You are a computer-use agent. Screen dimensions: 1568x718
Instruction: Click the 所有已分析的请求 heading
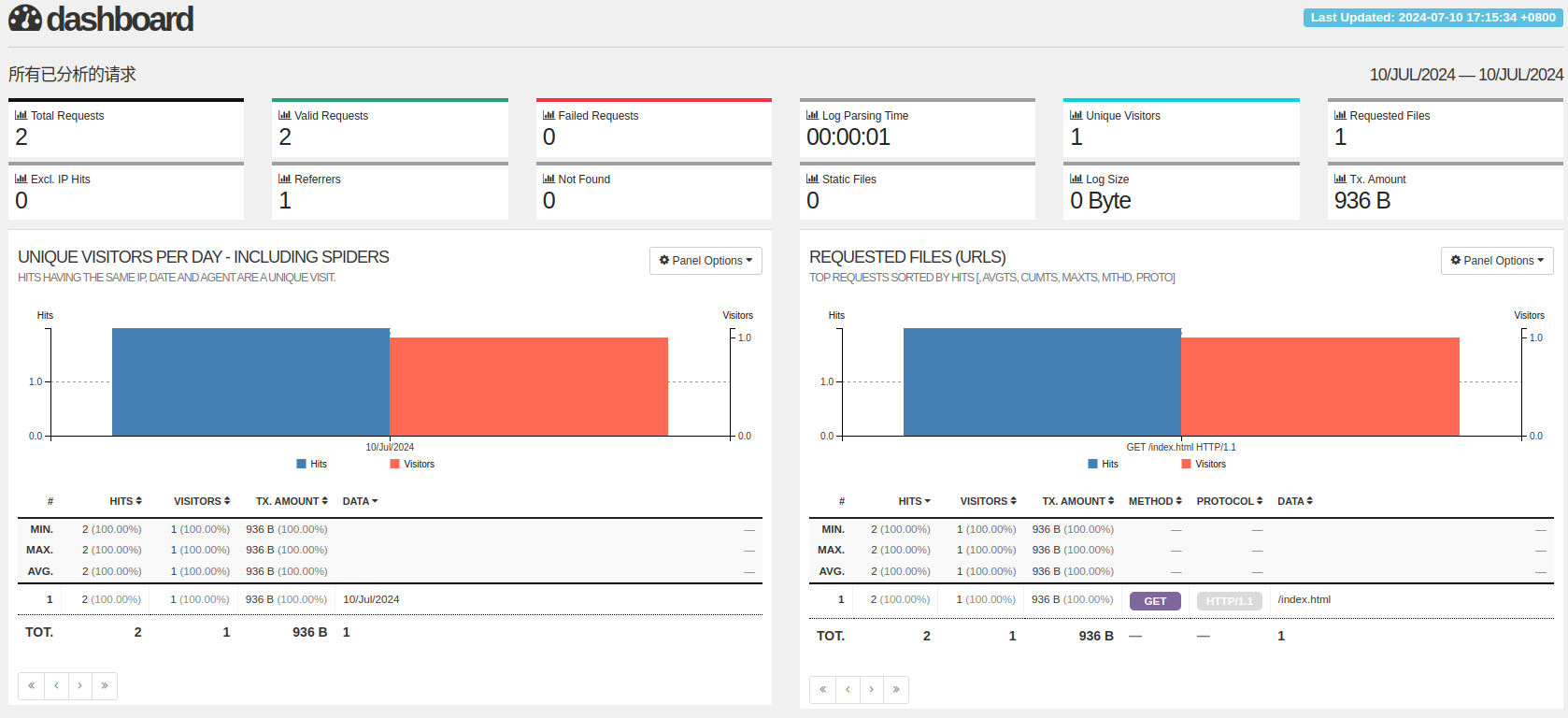pos(72,75)
